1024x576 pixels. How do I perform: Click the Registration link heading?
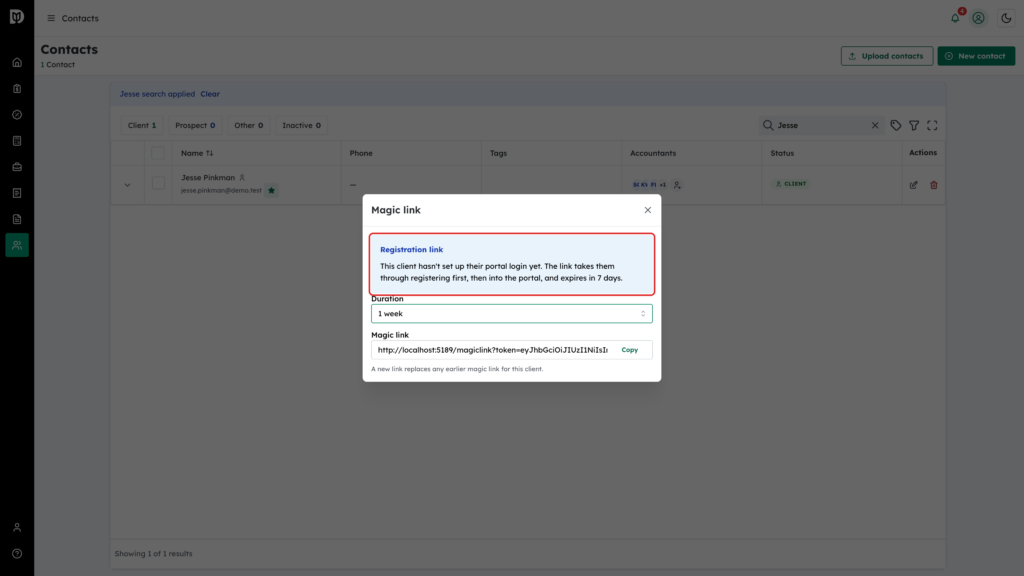[x=411, y=249]
